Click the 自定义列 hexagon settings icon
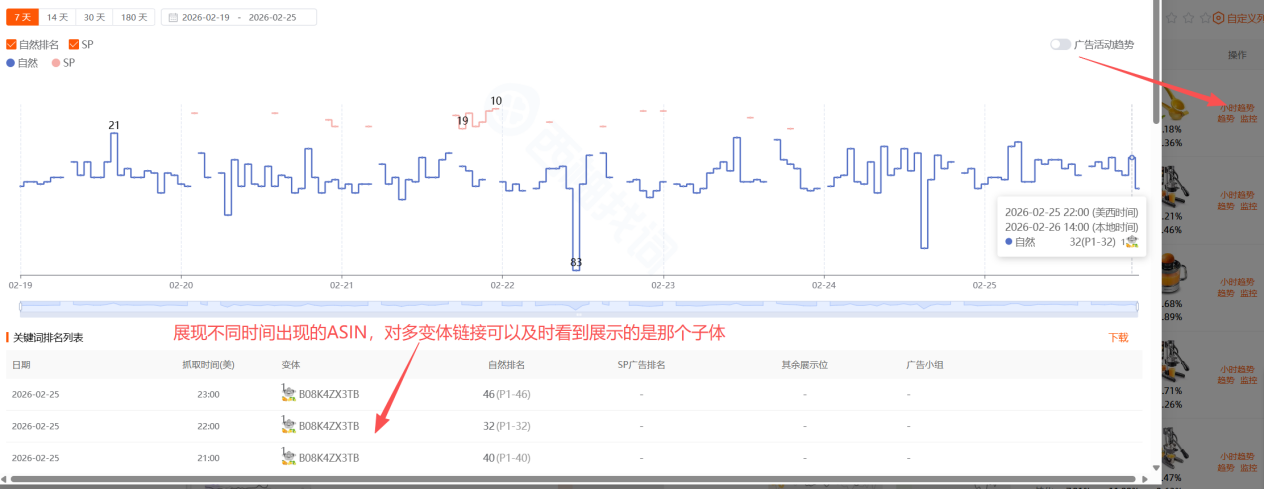Screen dimensions: 1264x489 [1219, 18]
